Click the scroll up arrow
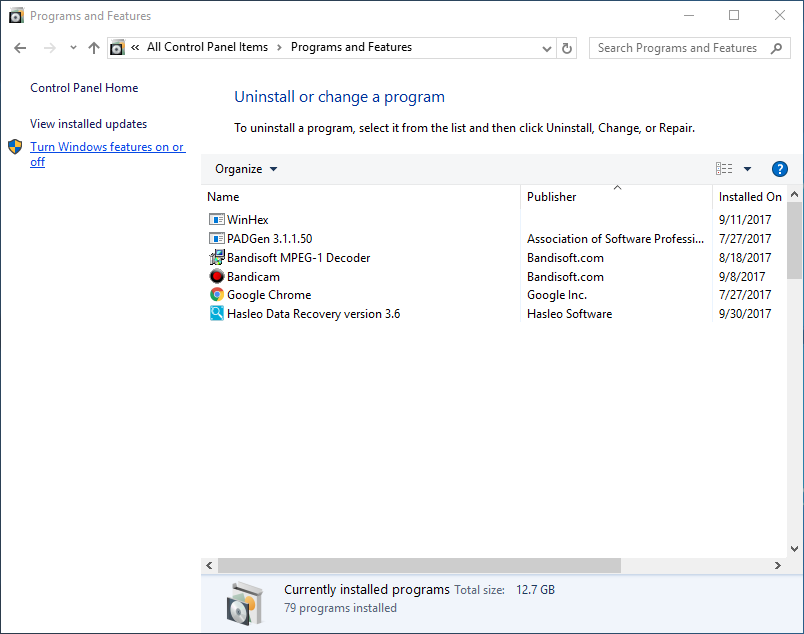Viewport: 804px width, 634px height. (x=794, y=194)
